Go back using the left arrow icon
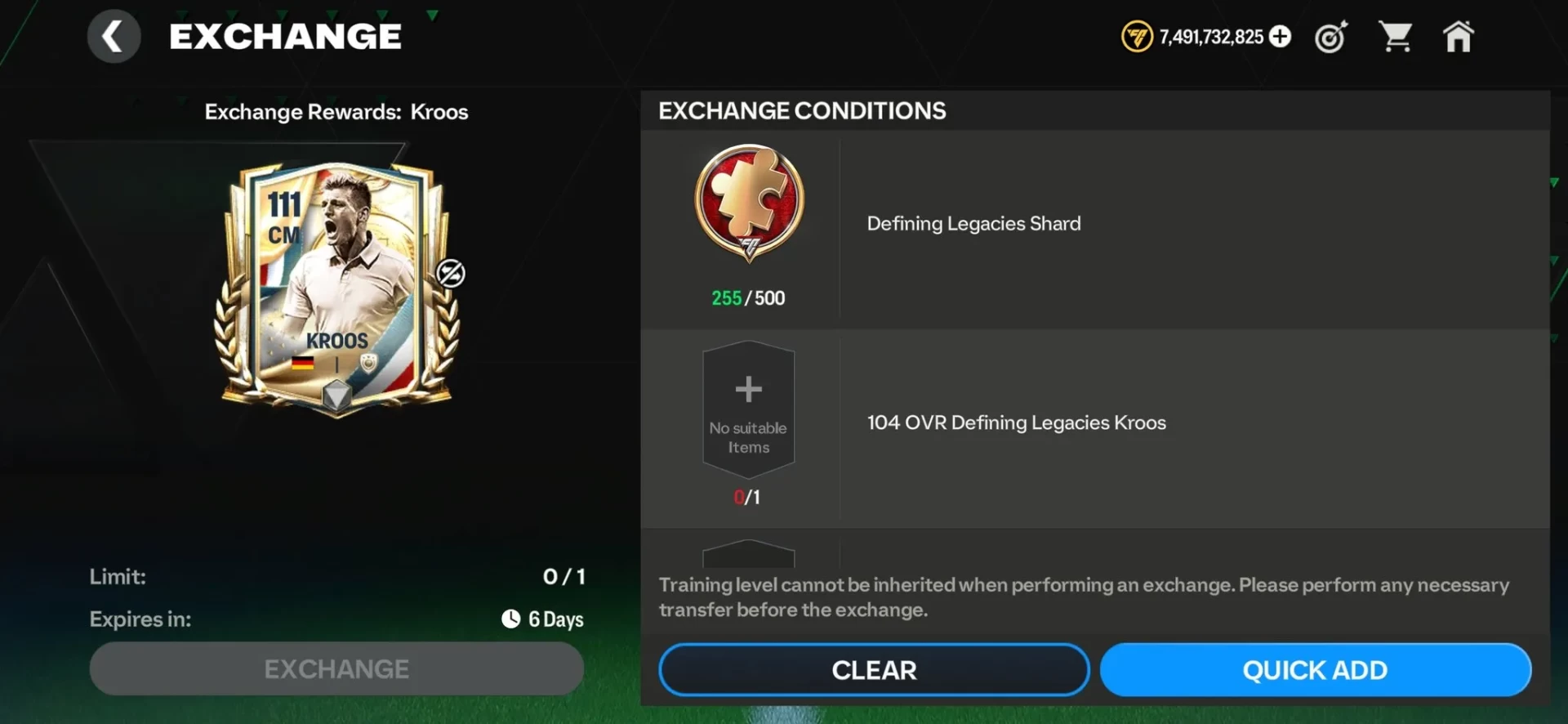The image size is (1568, 724). click(114, 37)
